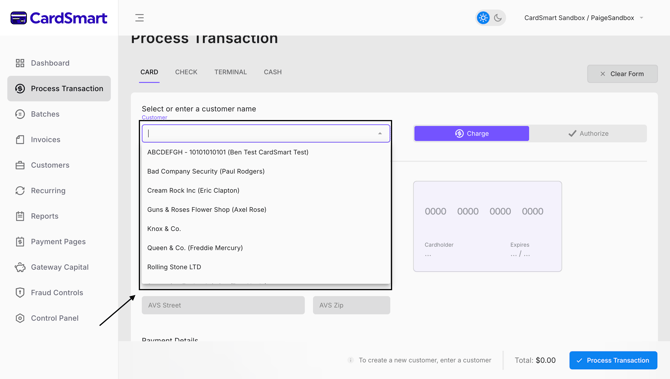Toggle the hamburger sidebar menu
This screenshot has height=379, width=670.
tap(139, 18)
